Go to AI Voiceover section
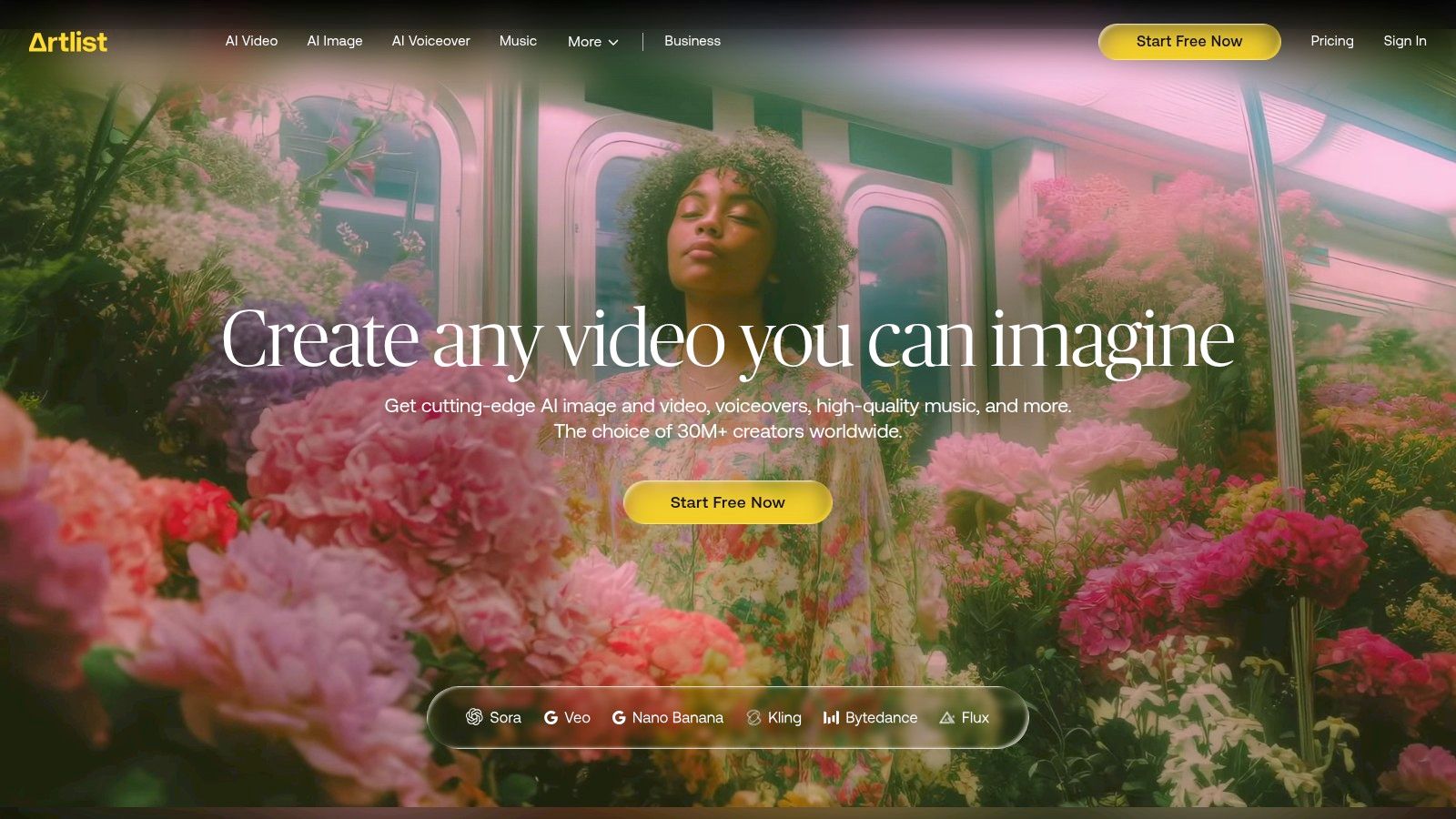The width and height of the screenshot is (1456, 819). pos(430,41)
